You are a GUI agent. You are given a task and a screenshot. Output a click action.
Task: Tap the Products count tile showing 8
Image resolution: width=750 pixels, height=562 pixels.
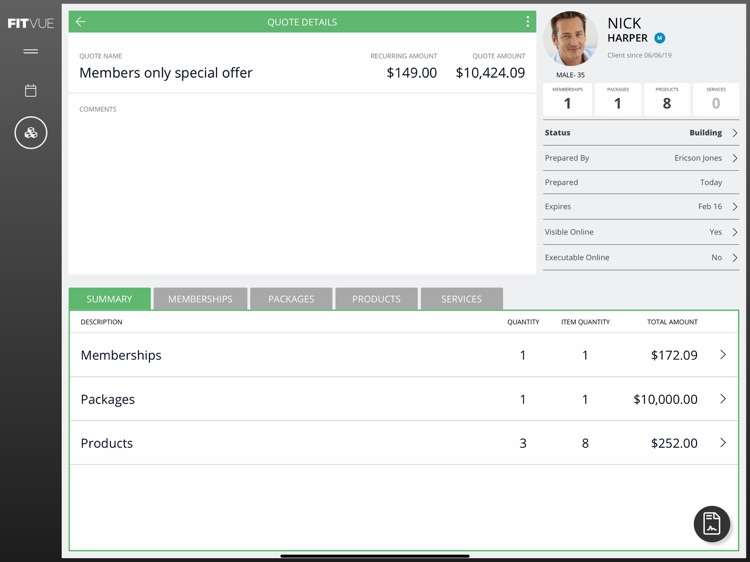pos(667,99)
